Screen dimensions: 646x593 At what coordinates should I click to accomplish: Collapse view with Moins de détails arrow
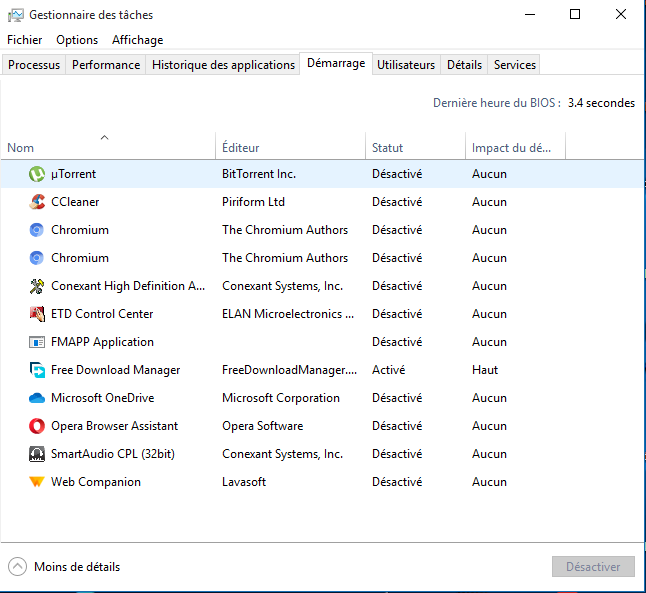tap(17, 567)
